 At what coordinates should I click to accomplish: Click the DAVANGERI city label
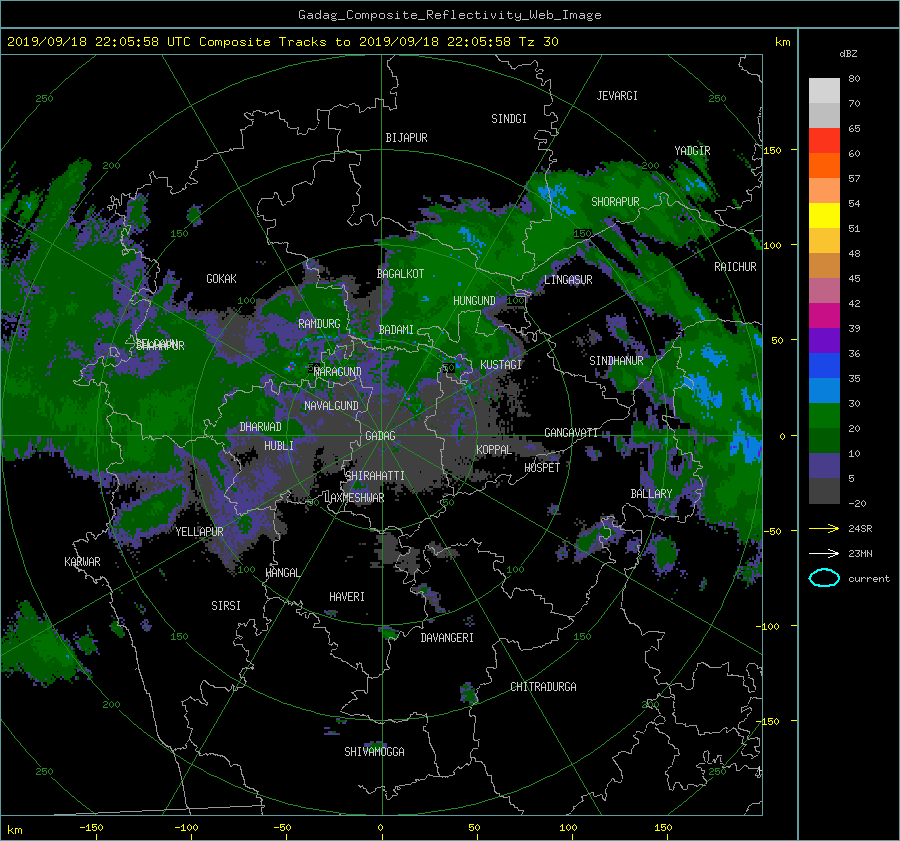click(x=447, y=638)
